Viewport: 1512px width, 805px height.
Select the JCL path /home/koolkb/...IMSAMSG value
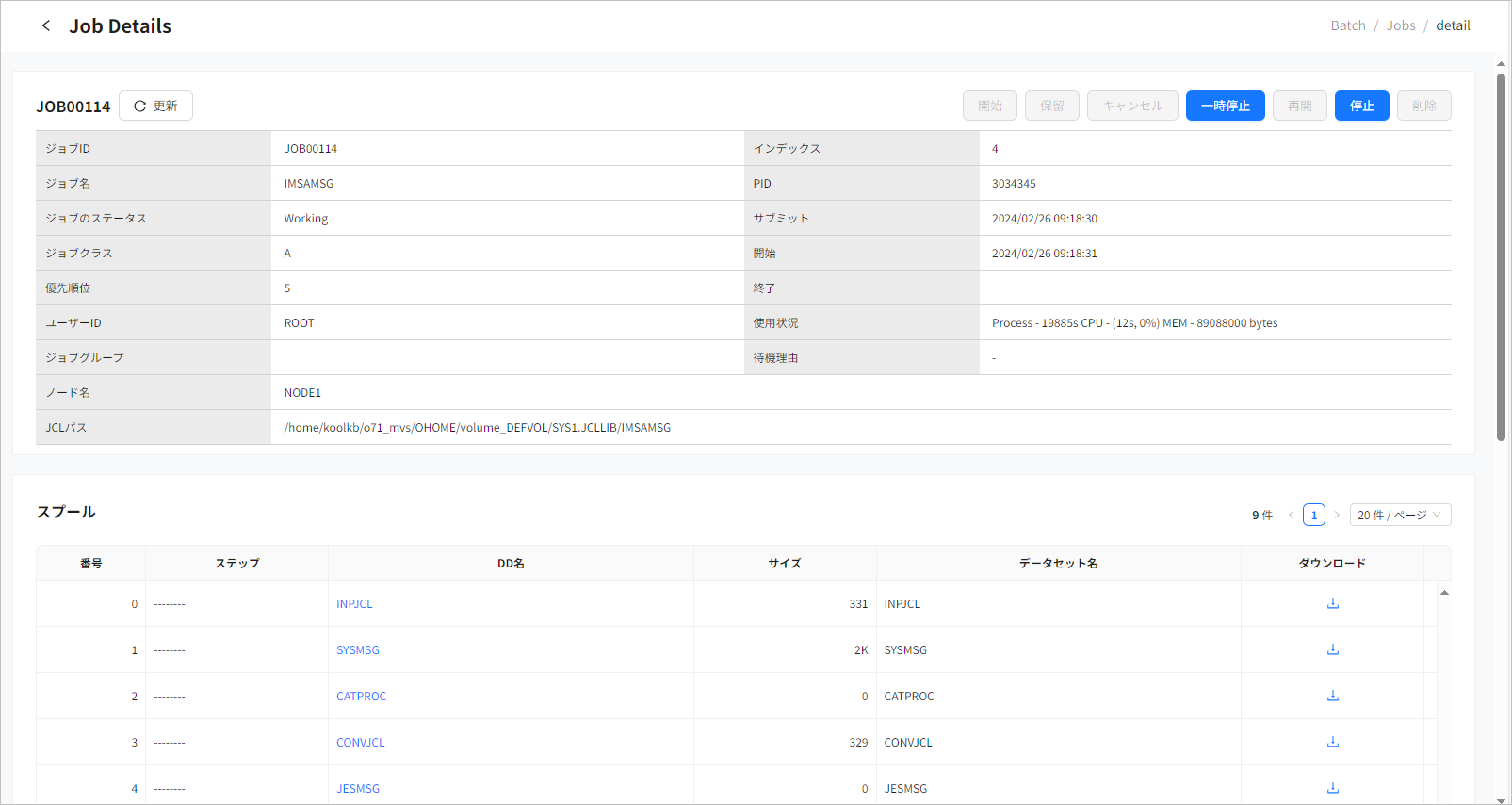(478, 428)
